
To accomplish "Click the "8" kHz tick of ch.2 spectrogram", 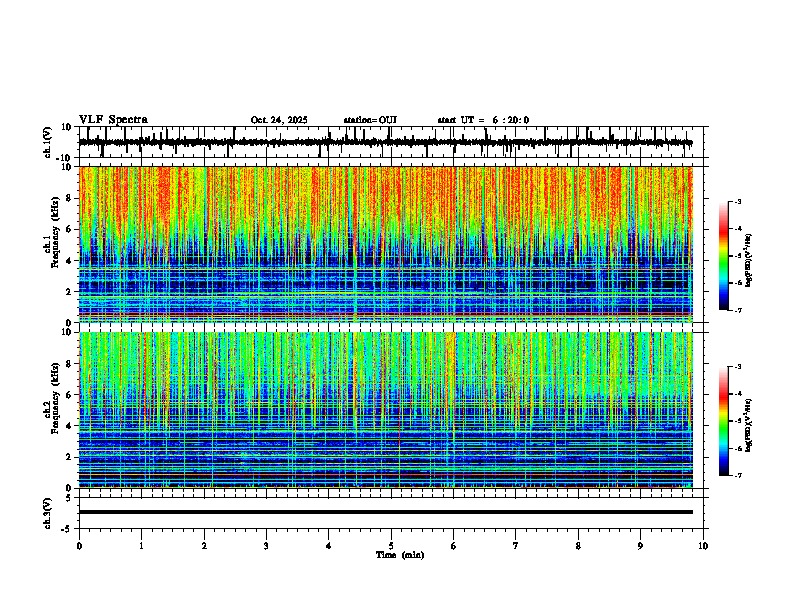I will (x=69, y=364).
